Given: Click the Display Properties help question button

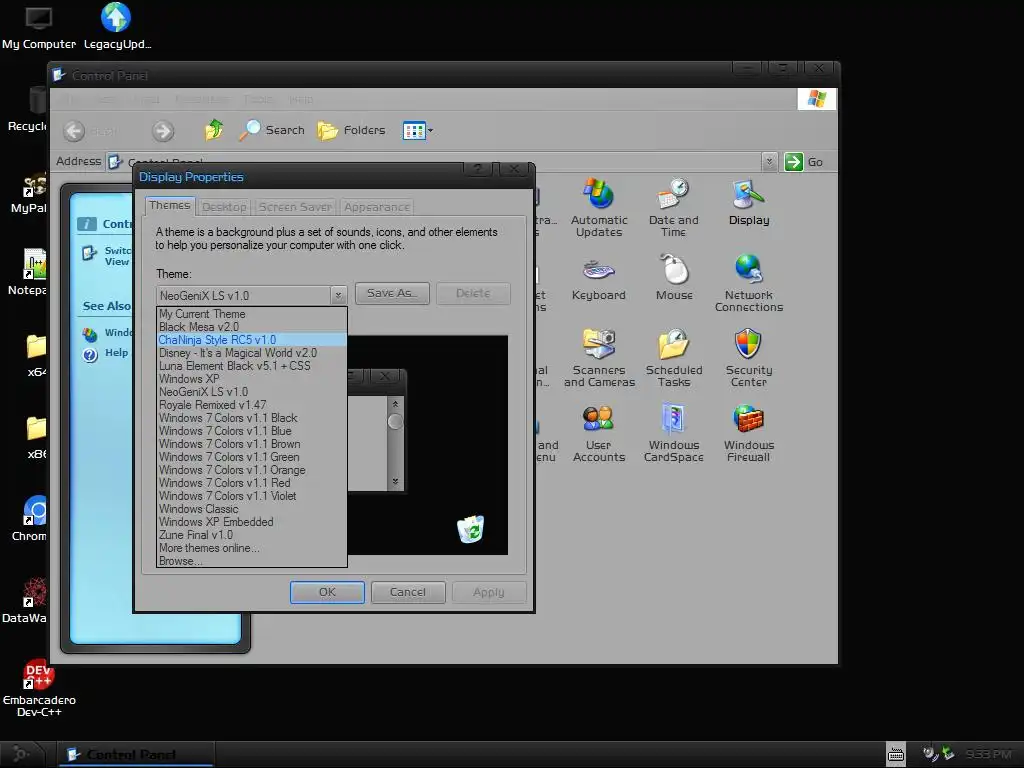Looking at the screenshot, I should click(x=479, y=169).
